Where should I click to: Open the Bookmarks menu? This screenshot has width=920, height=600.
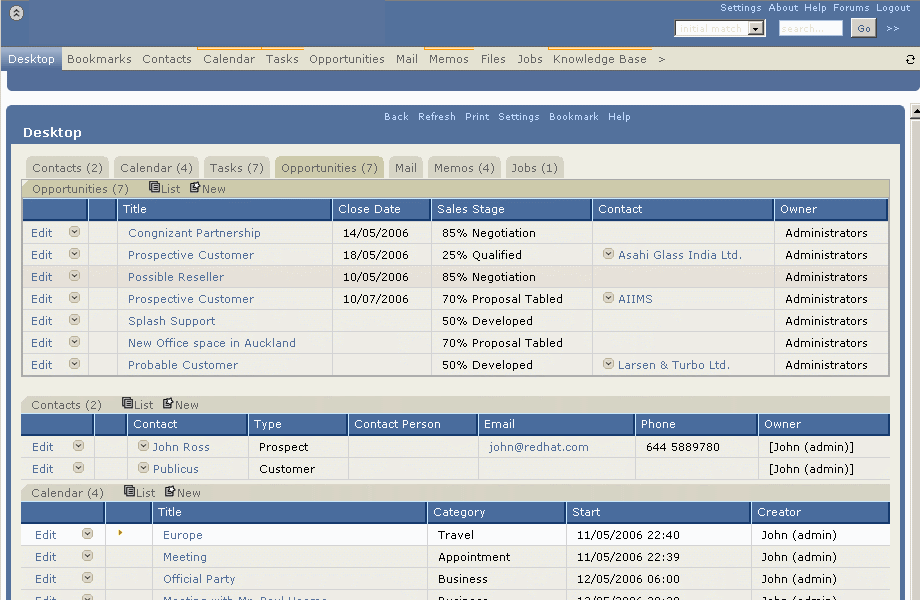pyautogui.click(x=99, y=59)
